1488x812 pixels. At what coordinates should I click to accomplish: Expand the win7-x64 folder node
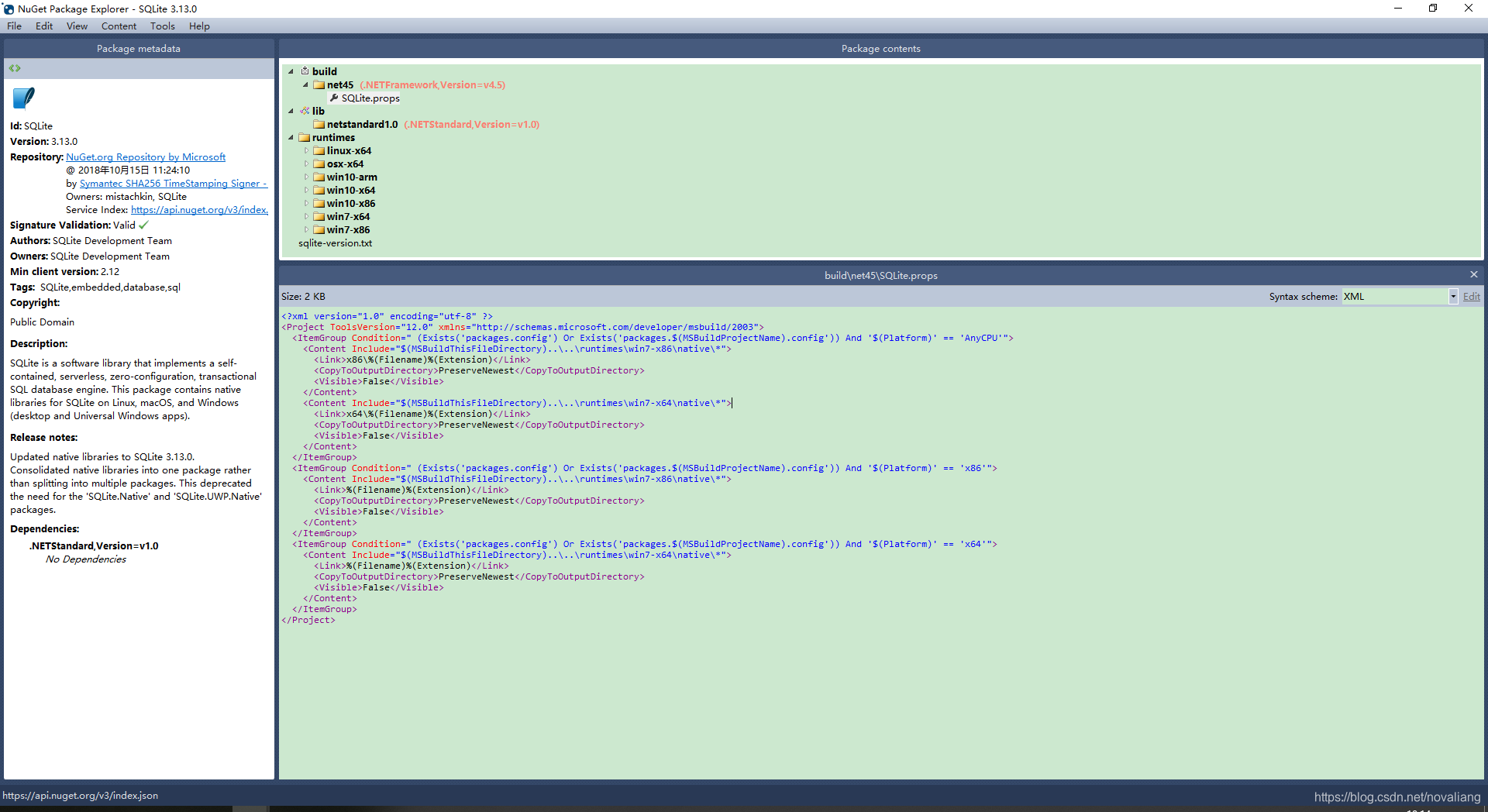pyautogui.click(x=306, y=216)
